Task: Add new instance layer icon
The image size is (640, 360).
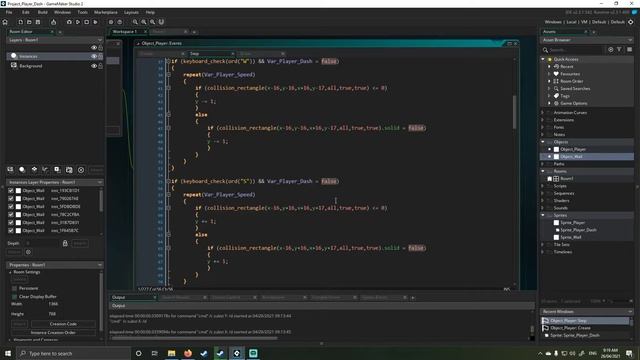Action: pos(22,169)
